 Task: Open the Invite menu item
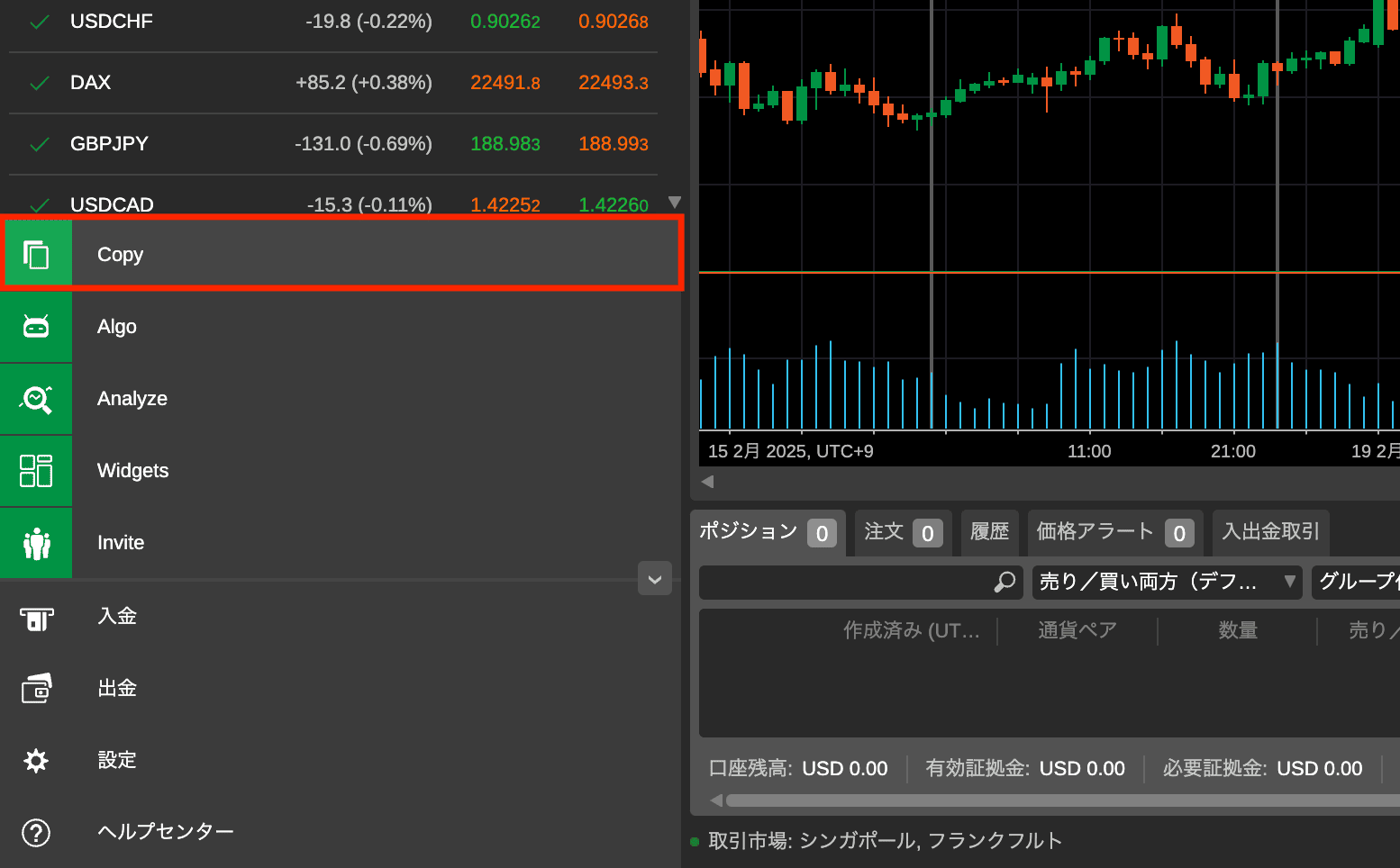tap(341, 543)
